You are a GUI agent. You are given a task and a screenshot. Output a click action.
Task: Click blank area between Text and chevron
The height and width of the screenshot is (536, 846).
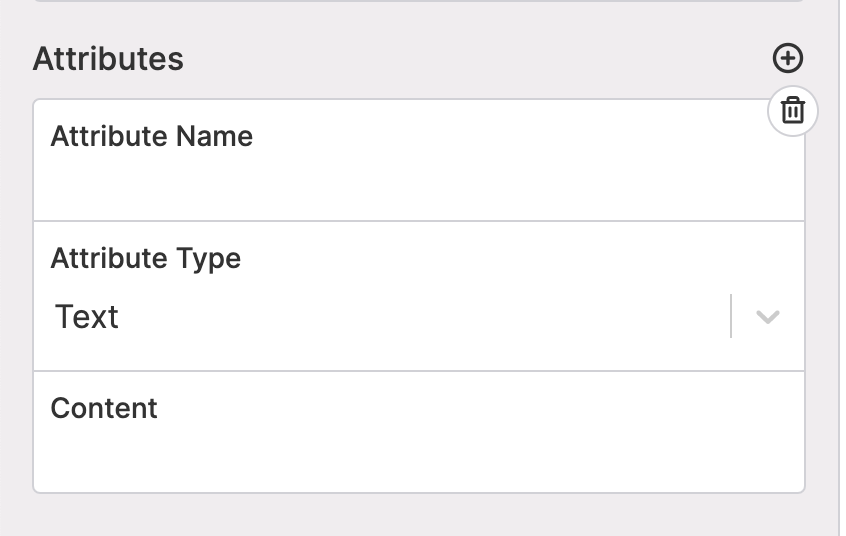[x=421, y=316]
